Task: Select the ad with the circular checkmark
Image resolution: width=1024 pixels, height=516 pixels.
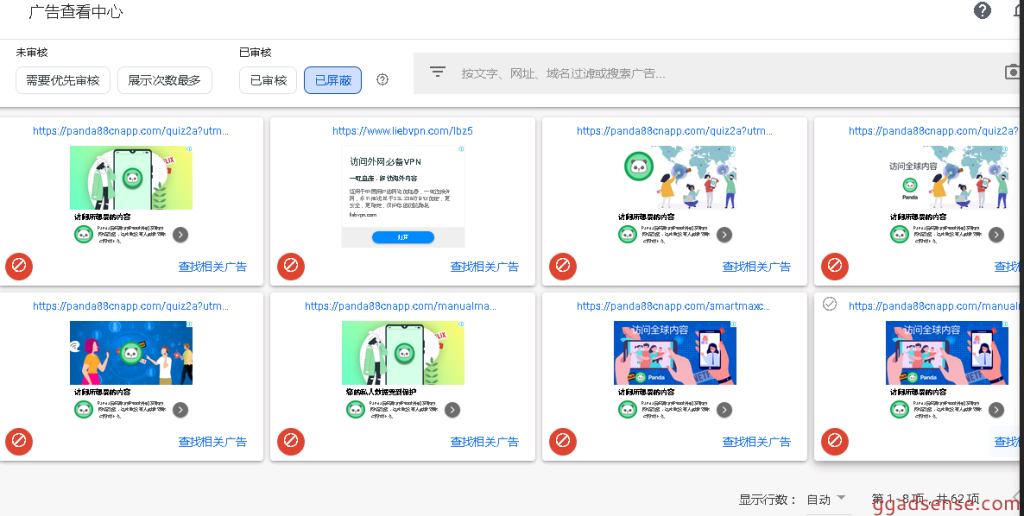Action: [829, 304]
